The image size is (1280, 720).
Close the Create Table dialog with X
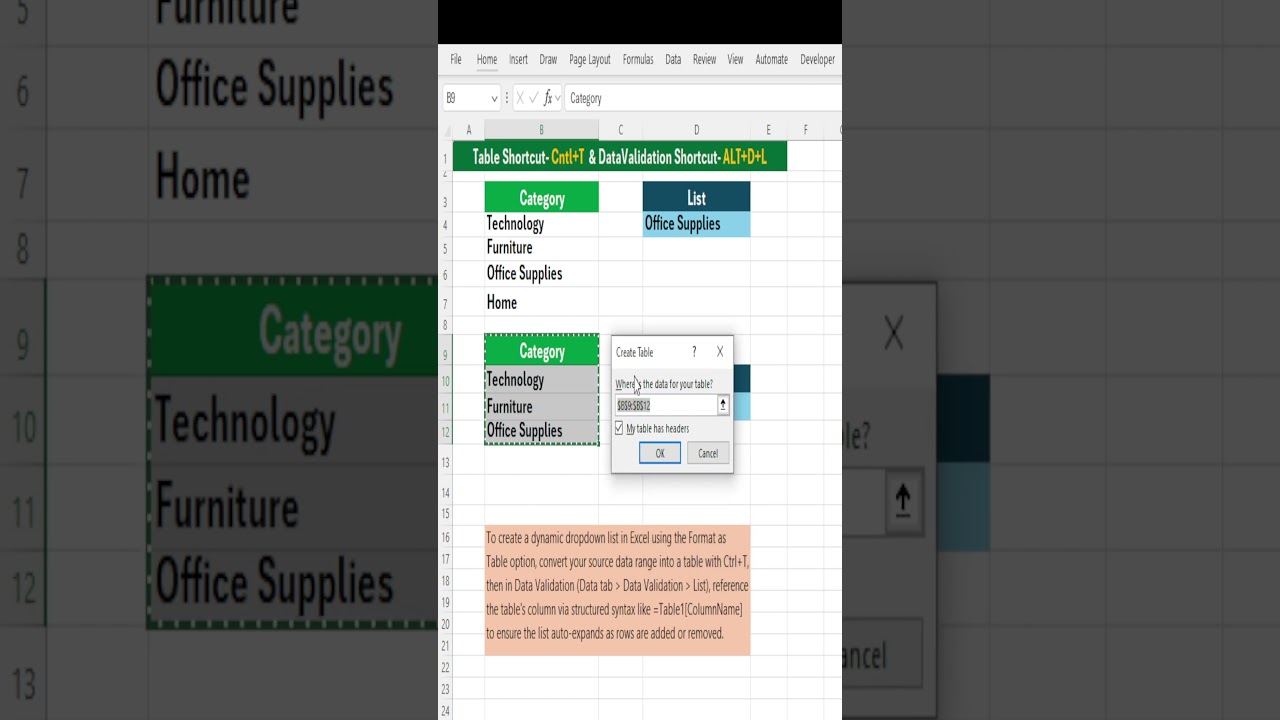pos(720,352)
